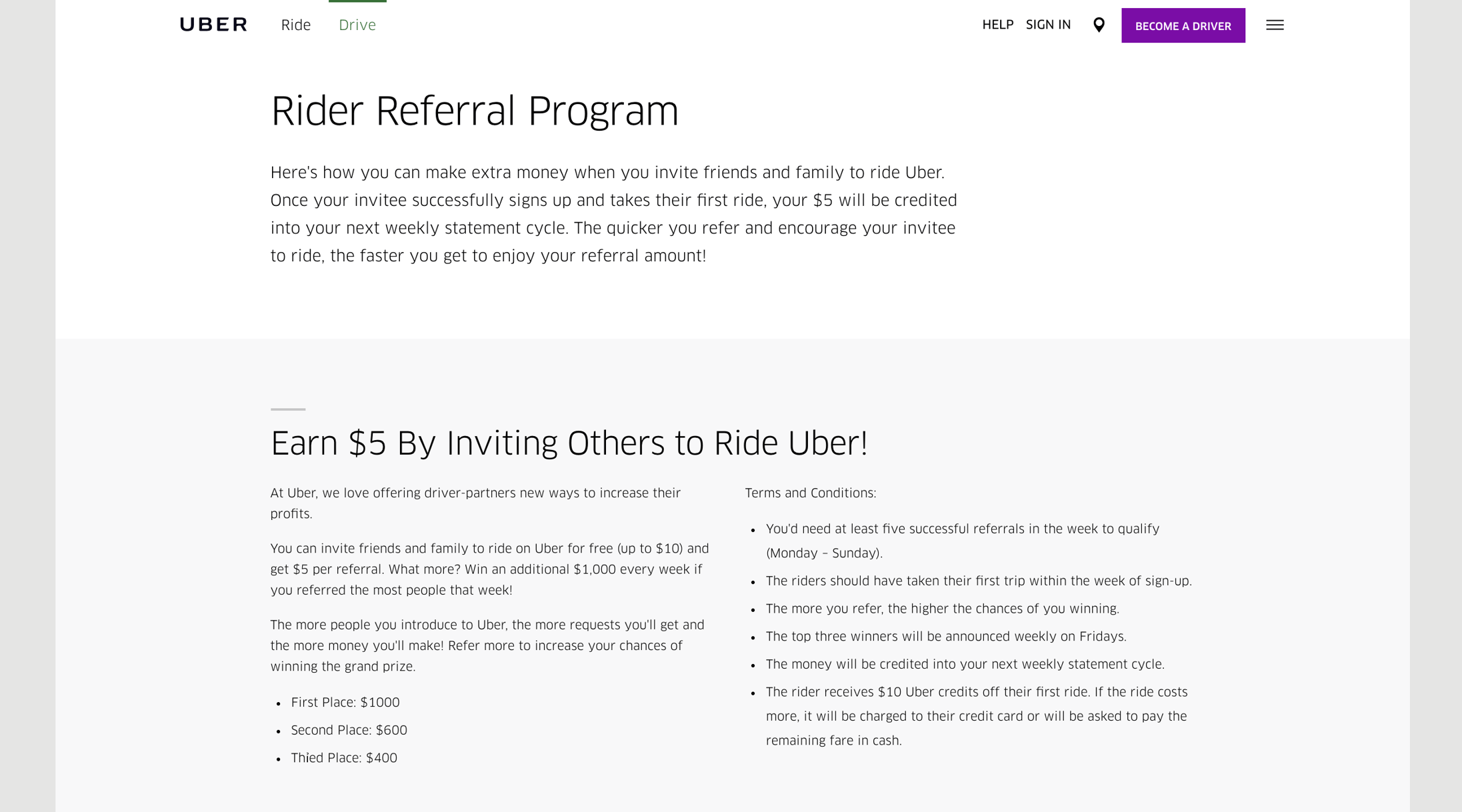Select the First Place: $1000 list item
The width and height of the screenshot is (1462, 812).
(345, 703)
